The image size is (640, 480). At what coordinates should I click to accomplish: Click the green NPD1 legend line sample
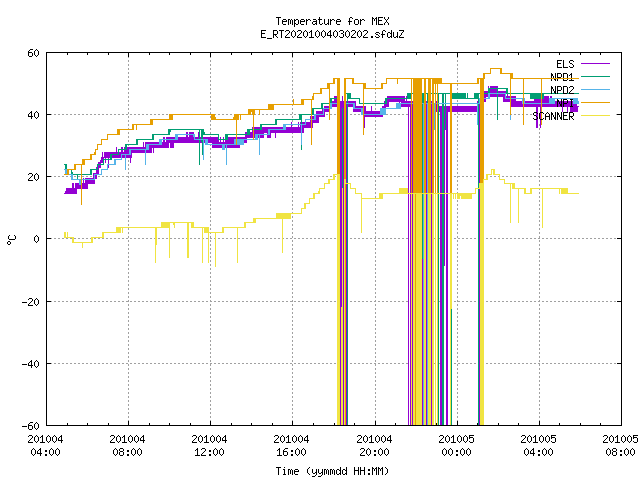(595, 76)
